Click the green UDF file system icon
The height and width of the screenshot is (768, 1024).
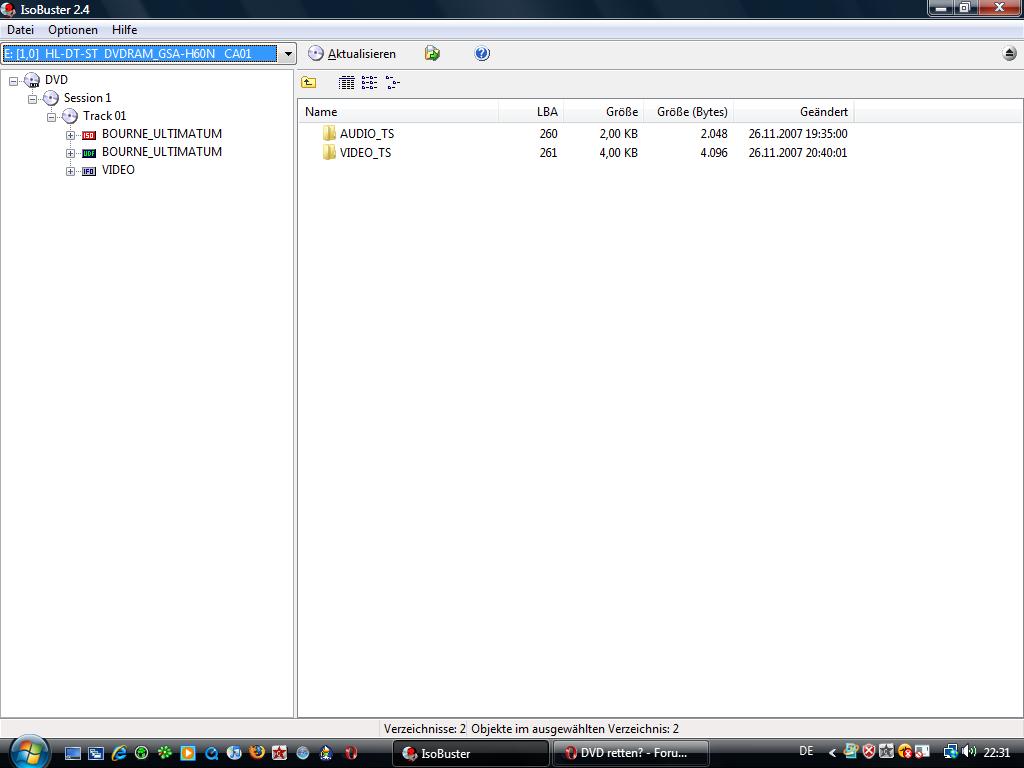click(89, 153)
